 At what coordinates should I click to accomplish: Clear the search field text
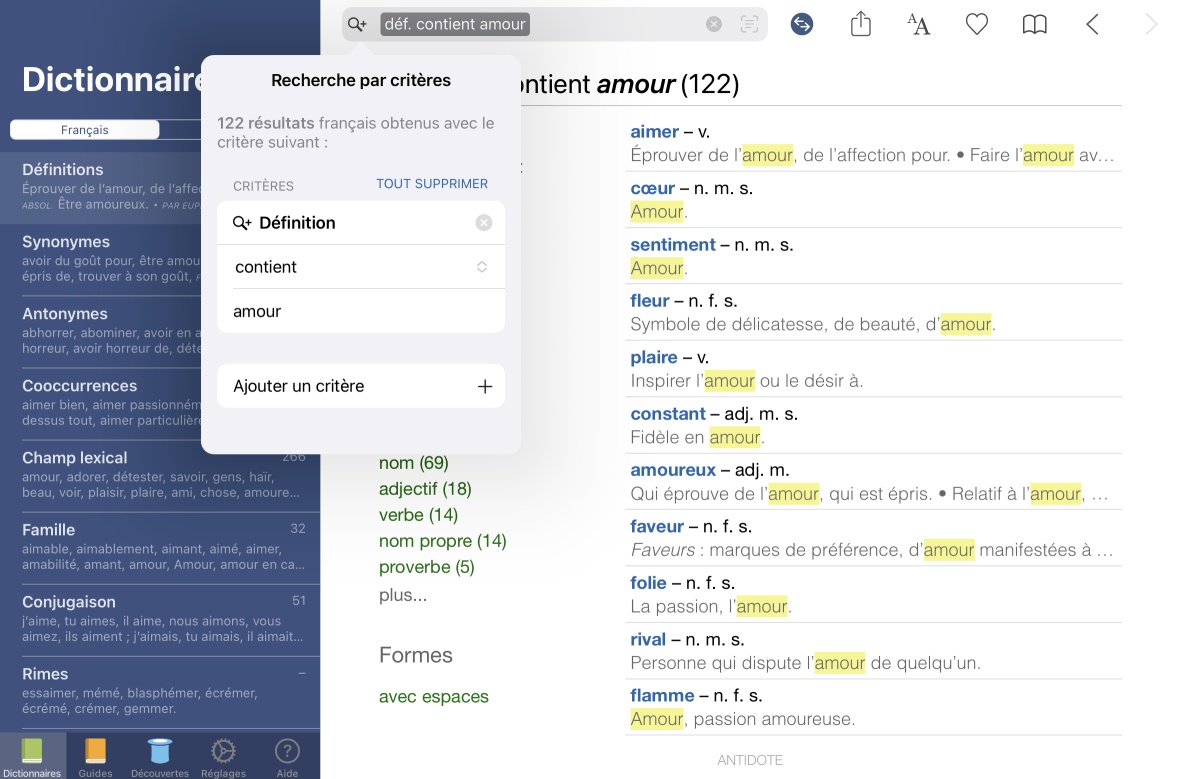[713, 24]
